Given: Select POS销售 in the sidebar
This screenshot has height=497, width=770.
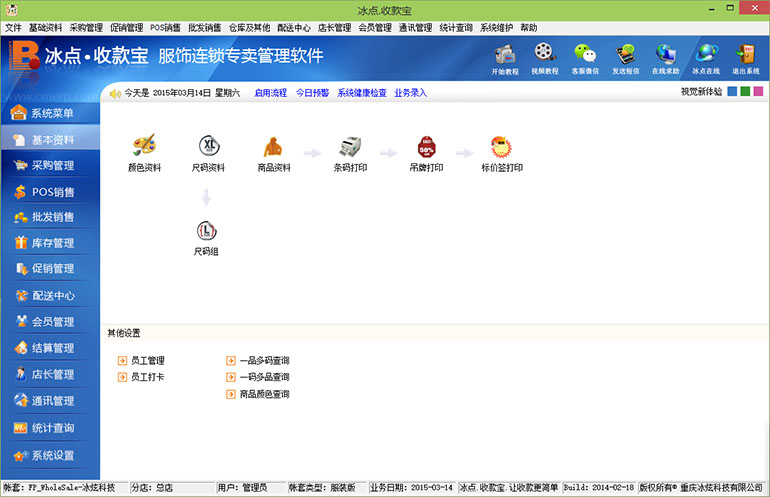Looking at the screenshot, I should pos(50,192).
